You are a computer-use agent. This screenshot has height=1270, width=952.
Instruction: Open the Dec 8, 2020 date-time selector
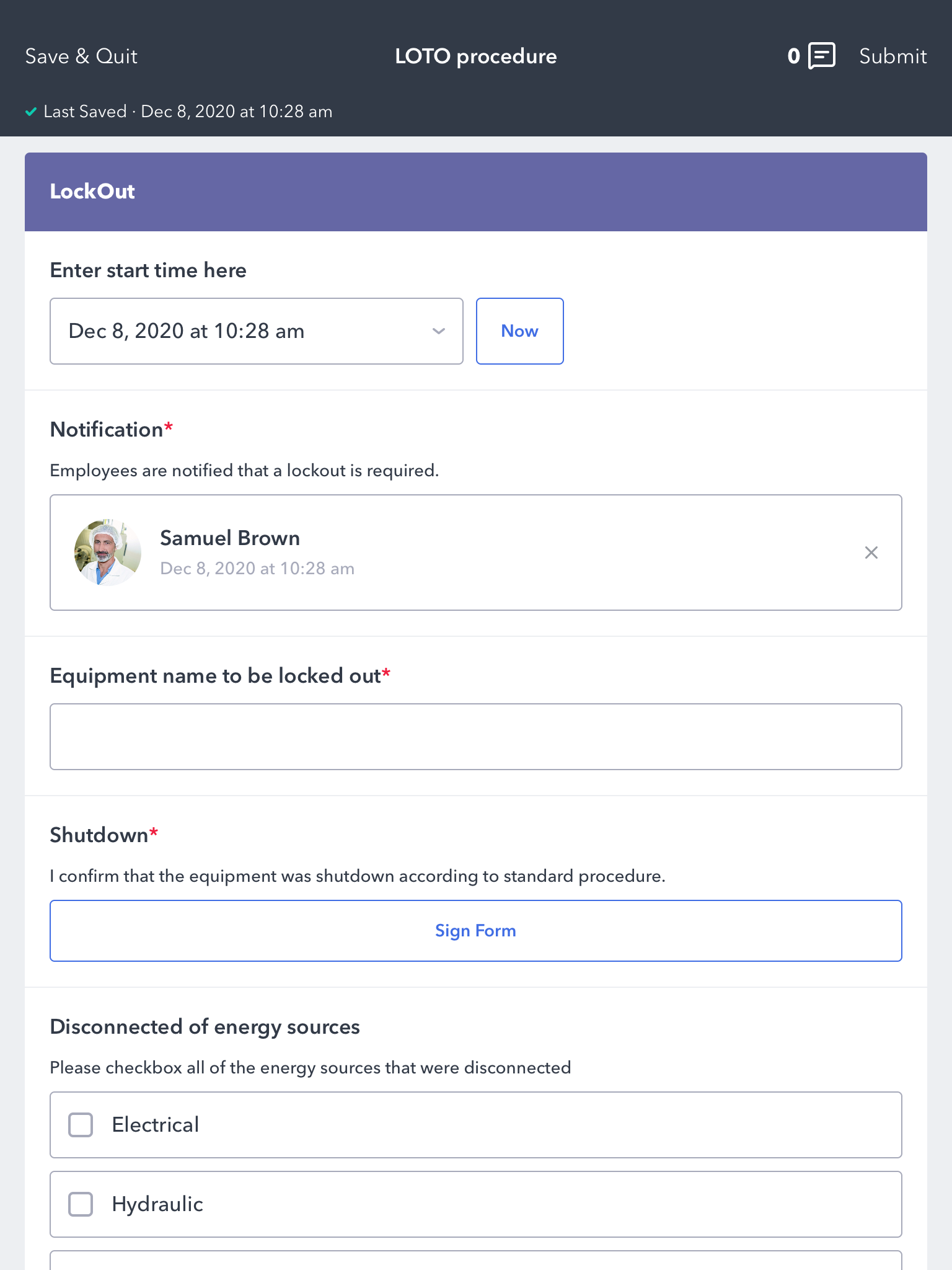click(248, 331)
